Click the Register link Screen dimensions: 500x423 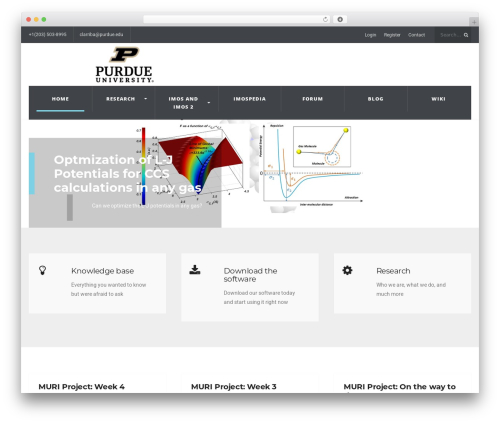(392, 35)
